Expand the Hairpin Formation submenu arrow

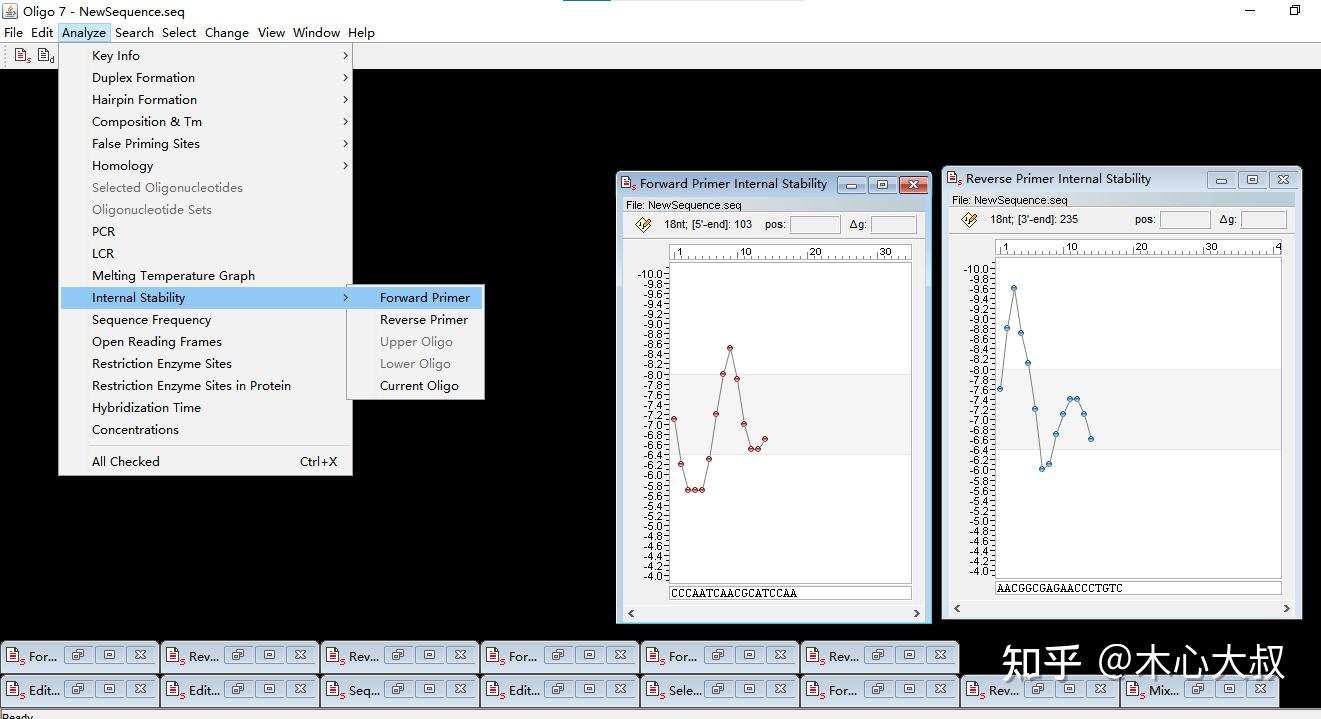345,100
